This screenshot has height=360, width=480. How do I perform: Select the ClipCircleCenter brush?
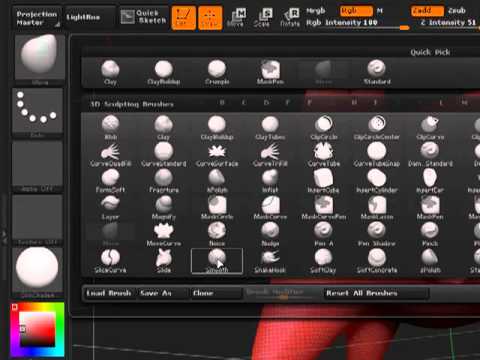[377, 127]
